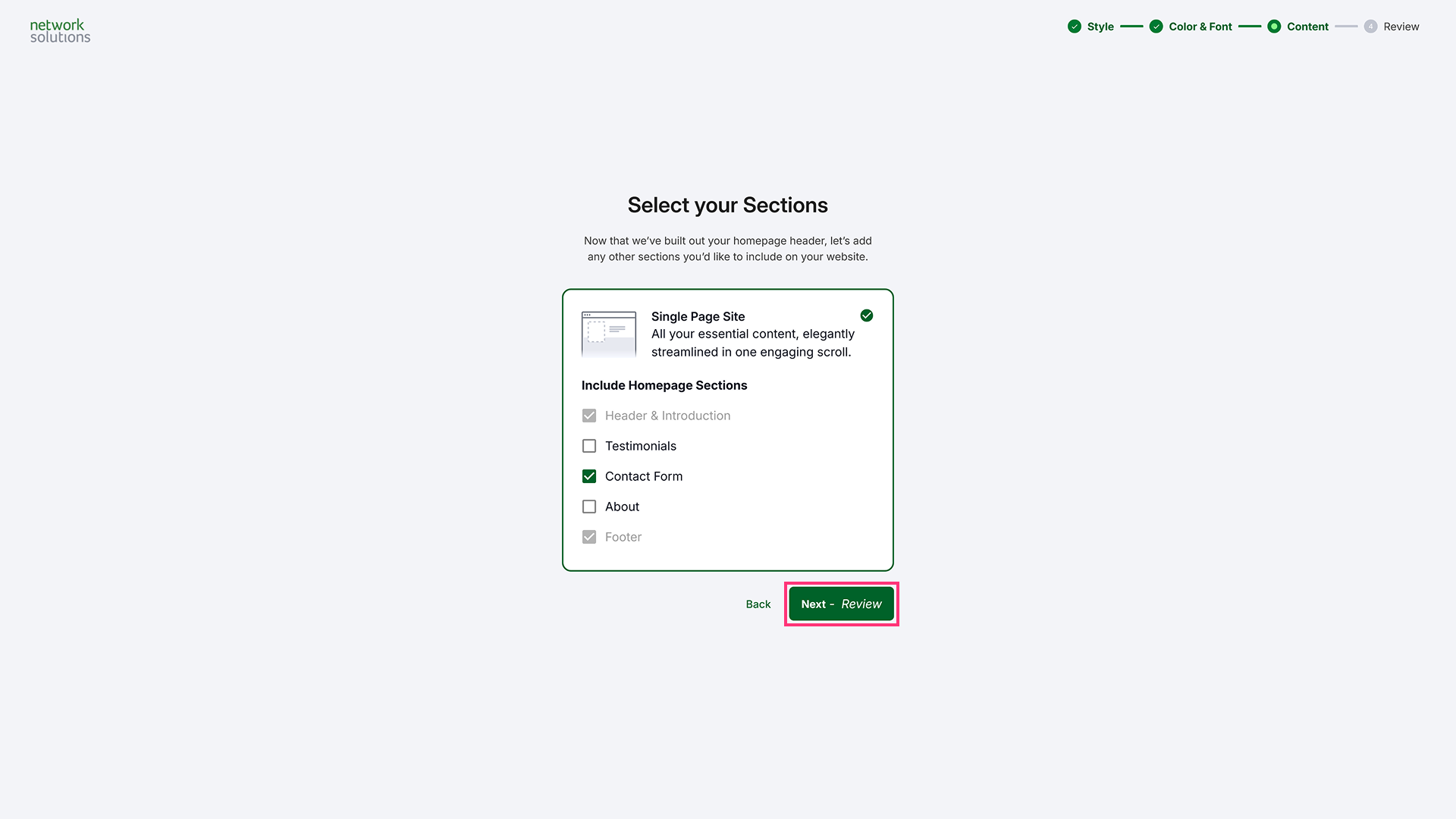Enable the Testimonials checkbox
This screenshot has width=1456, height=819.
tap(589, 446)
